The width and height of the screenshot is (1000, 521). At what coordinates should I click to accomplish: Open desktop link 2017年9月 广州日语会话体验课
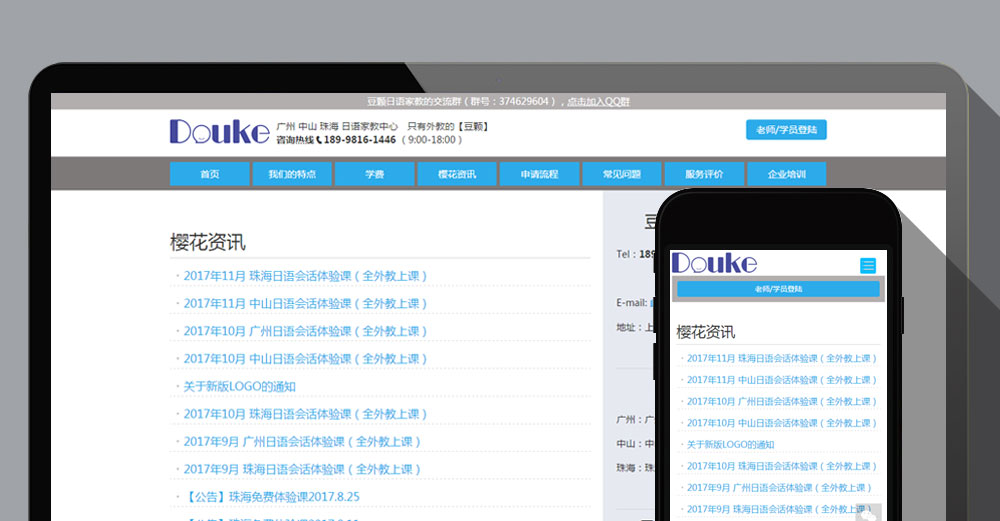click(x=302, y=441)
